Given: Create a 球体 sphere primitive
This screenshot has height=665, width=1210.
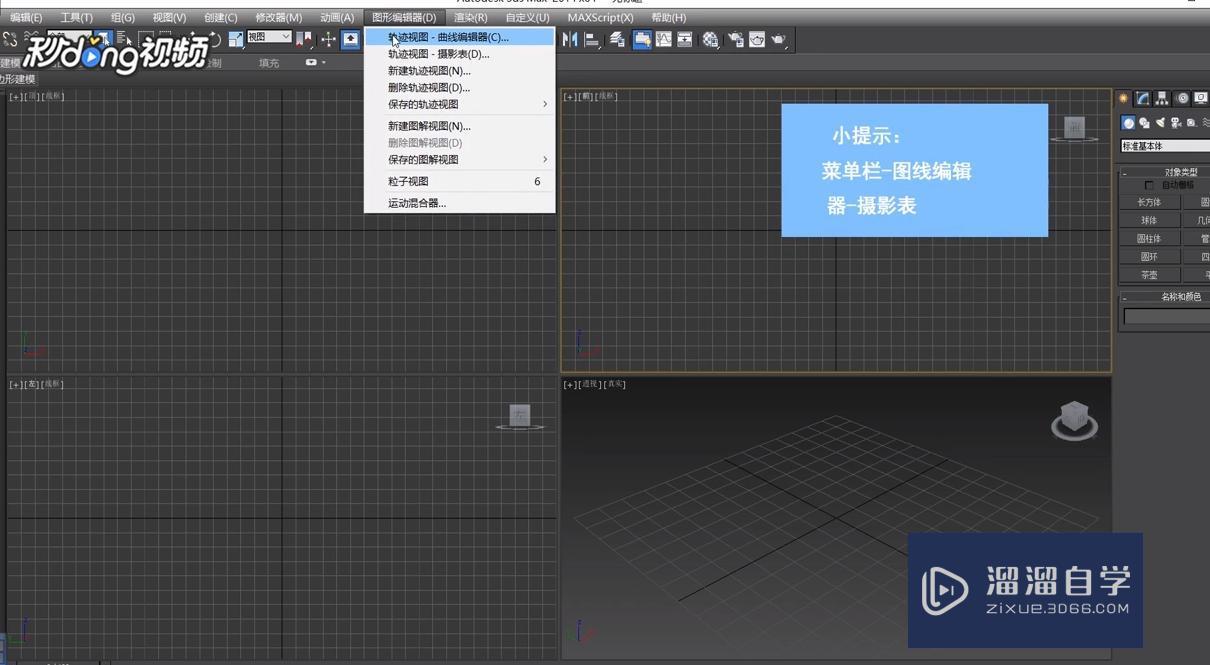Looking at the screenshot, I should click(x=1149, y=220).
